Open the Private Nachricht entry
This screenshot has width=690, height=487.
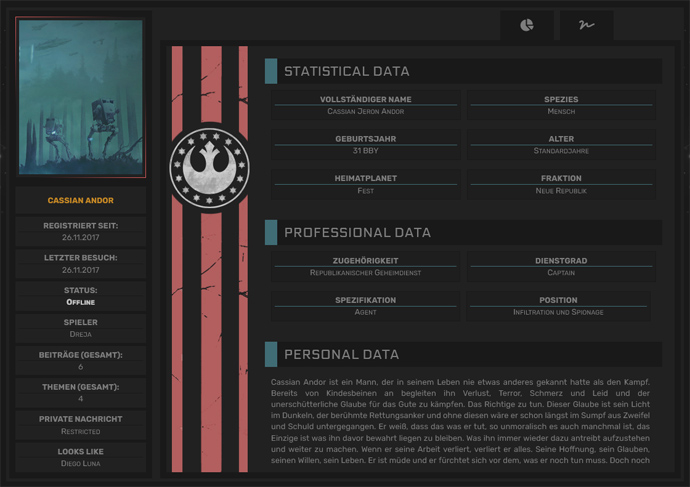point(81,425)
